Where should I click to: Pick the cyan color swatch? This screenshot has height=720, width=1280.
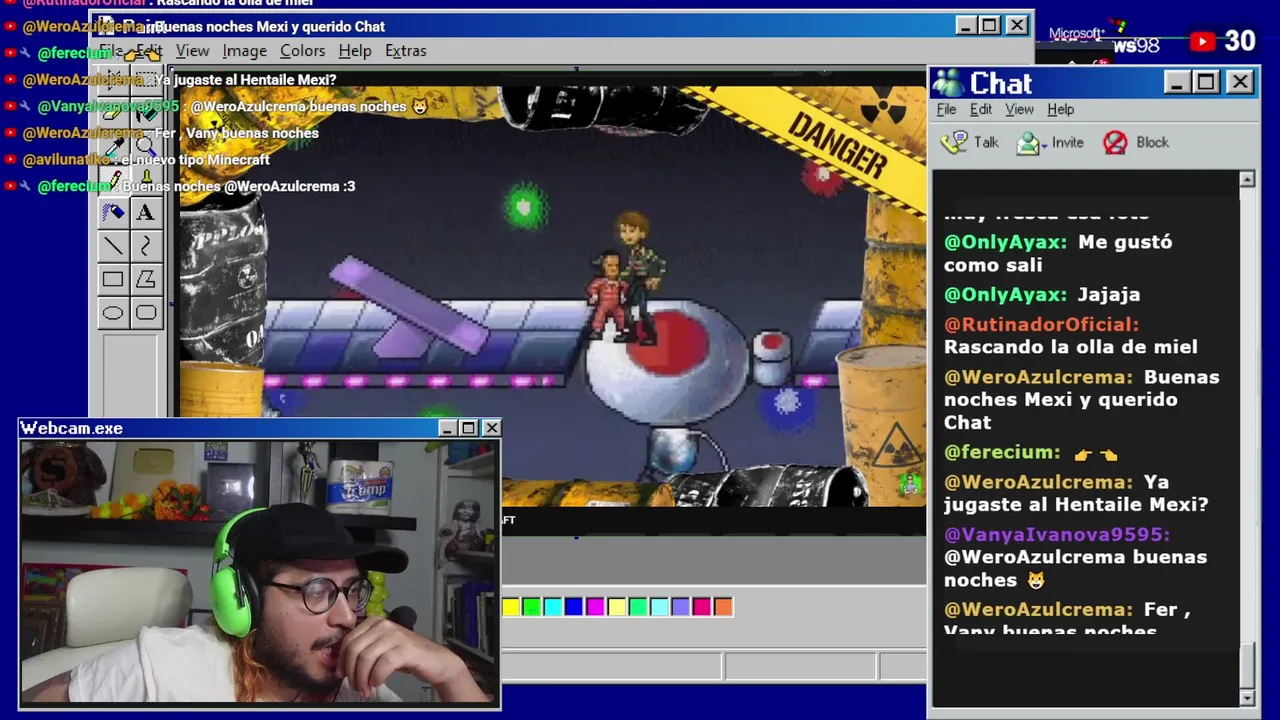(x=553, y=607)
